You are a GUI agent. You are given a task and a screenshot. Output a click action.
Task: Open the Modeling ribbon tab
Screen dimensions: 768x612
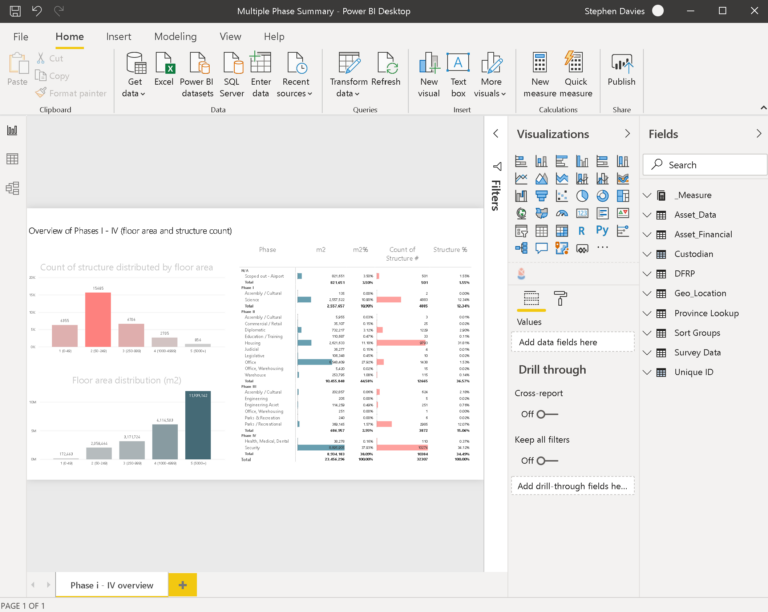pyautogui.click(x=175, y=36)
